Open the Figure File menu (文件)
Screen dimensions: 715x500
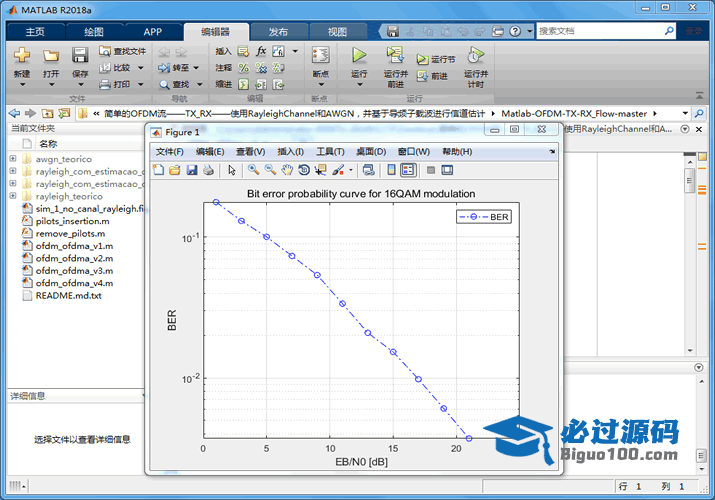pos(169,152)
